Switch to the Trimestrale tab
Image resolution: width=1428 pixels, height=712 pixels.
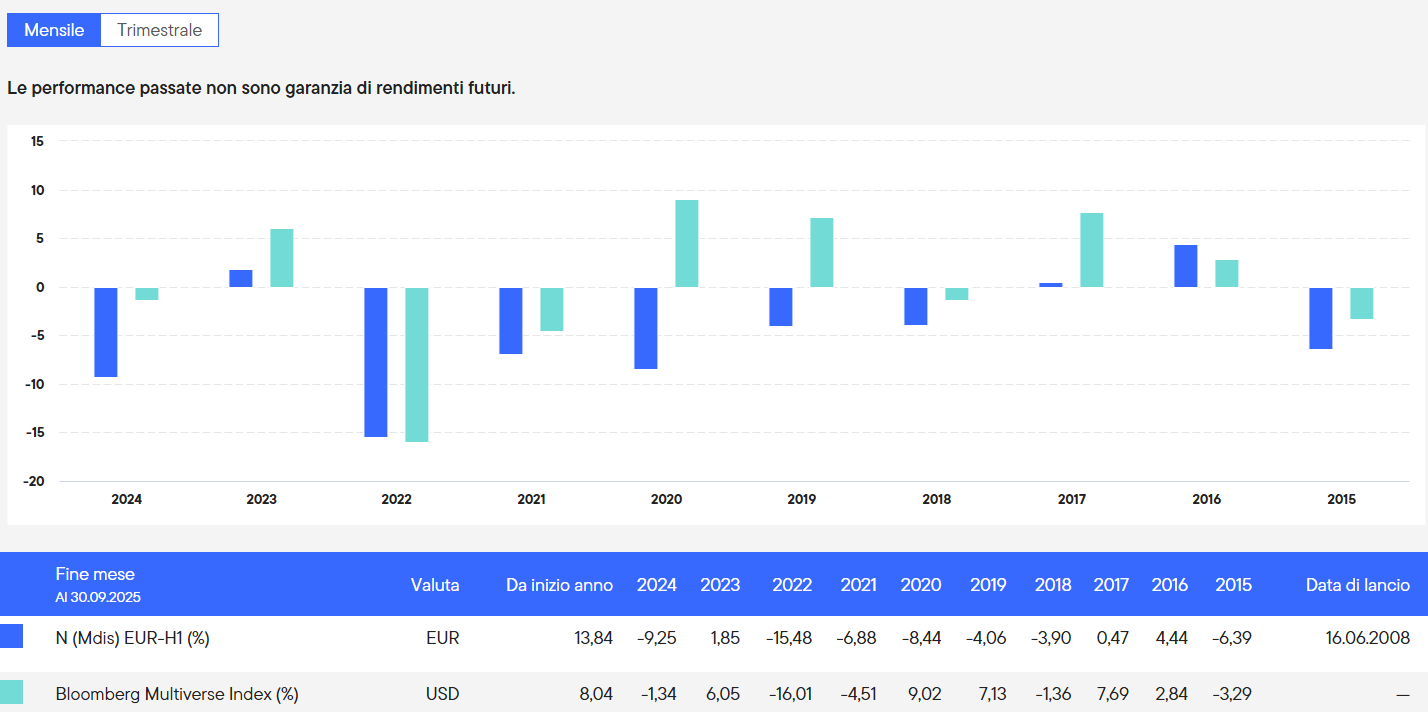click(159, 30)
